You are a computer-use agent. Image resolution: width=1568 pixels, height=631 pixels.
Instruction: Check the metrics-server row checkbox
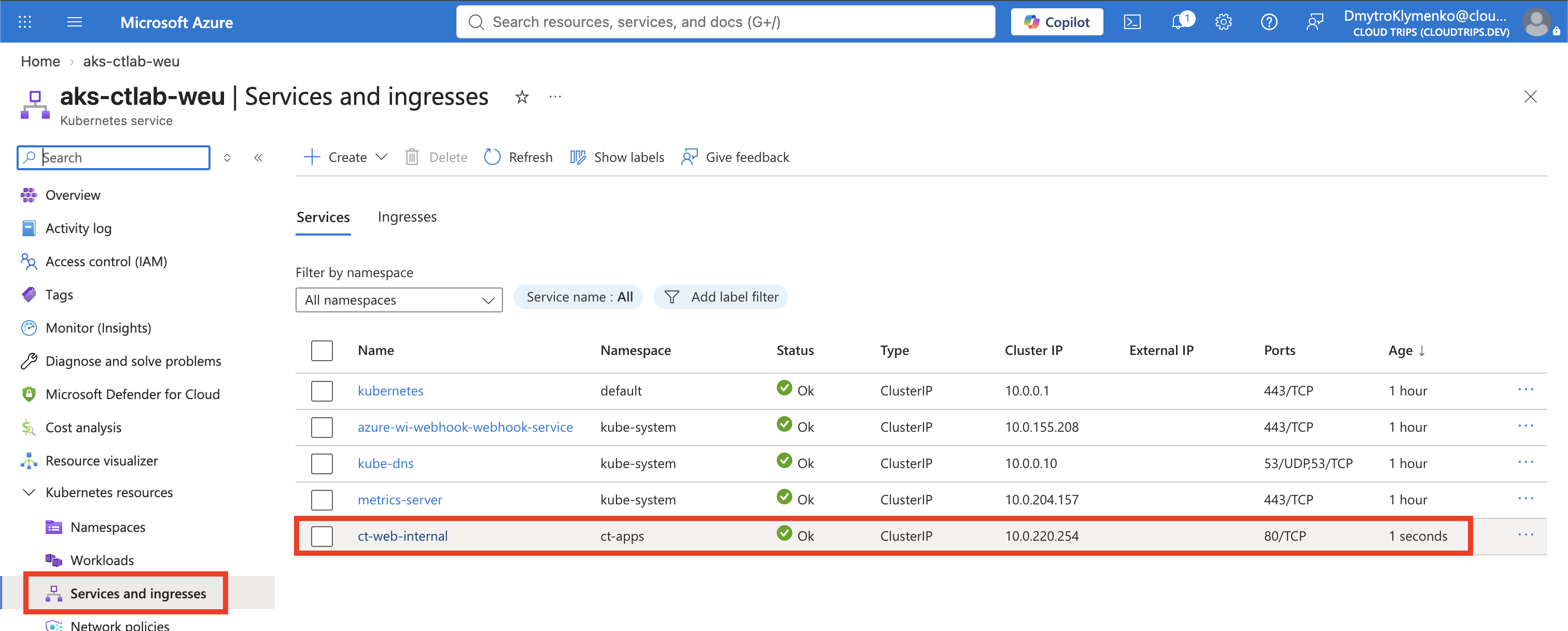pyautogui.click(x=321, y=499)
